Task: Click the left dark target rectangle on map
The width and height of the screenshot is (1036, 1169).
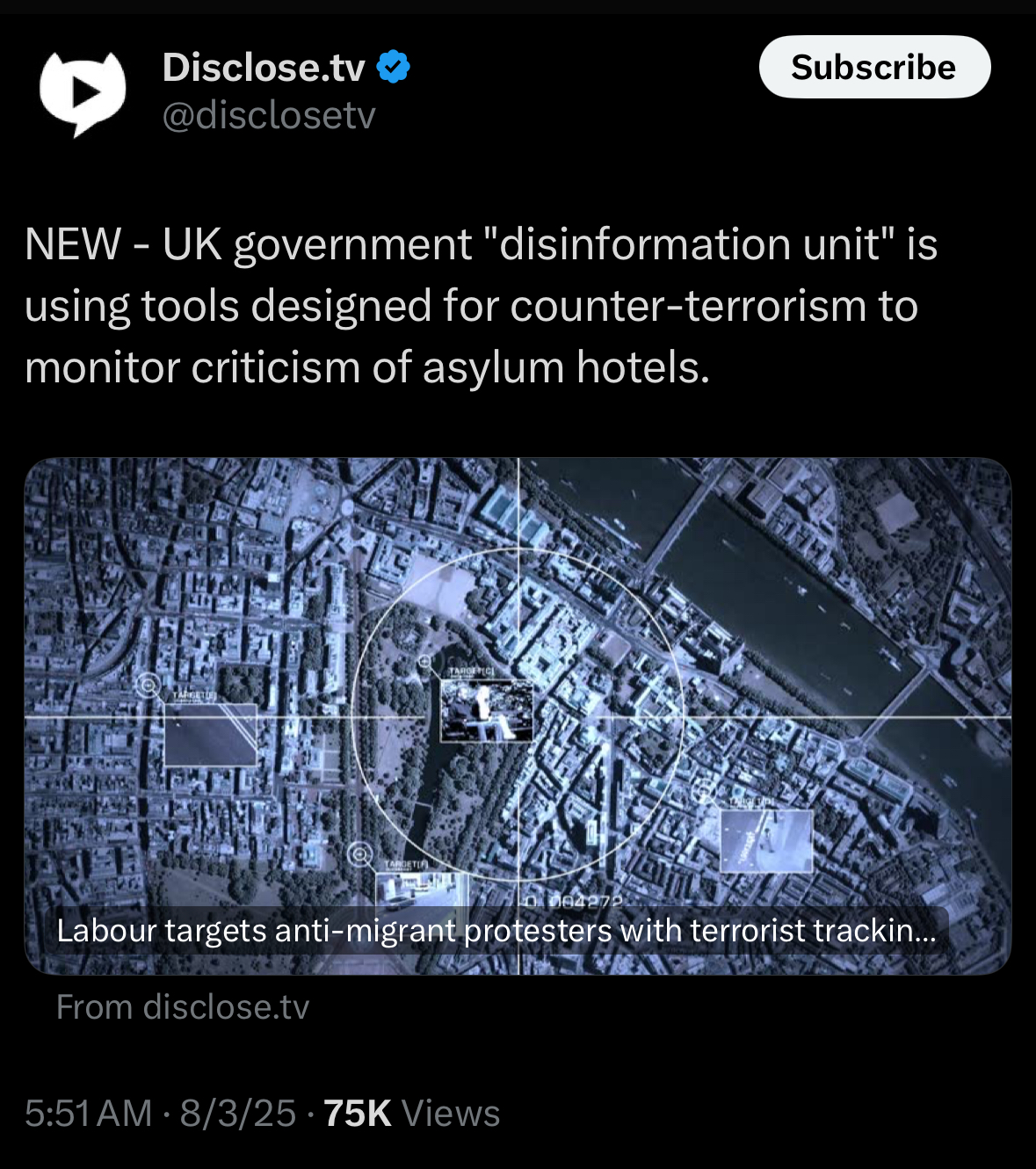Action: click(211, 733)
